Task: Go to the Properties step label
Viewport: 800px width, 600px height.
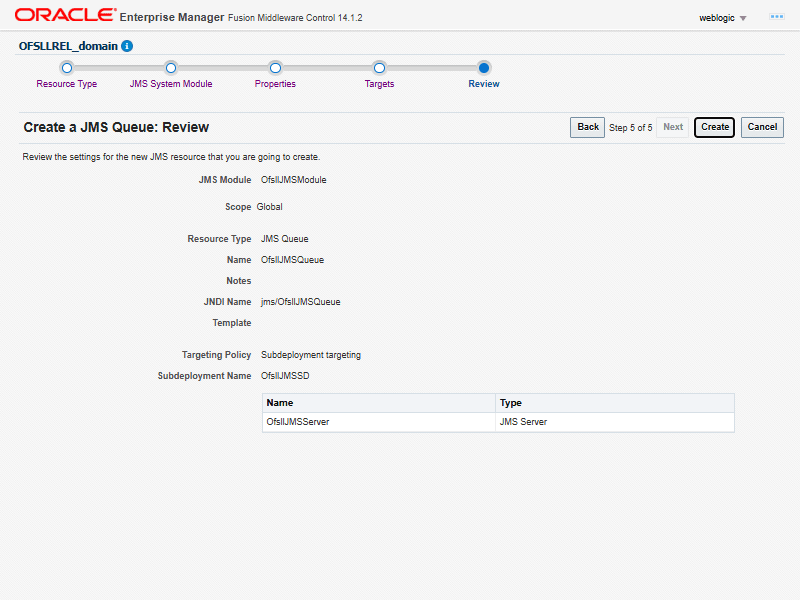Action: pos(275,84)
